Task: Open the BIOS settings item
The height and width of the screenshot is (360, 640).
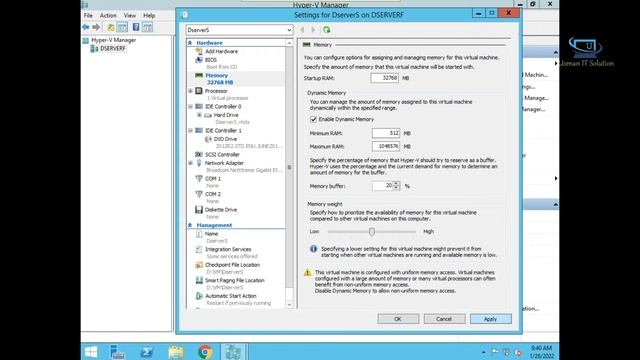Action: (x=211, y=60)
